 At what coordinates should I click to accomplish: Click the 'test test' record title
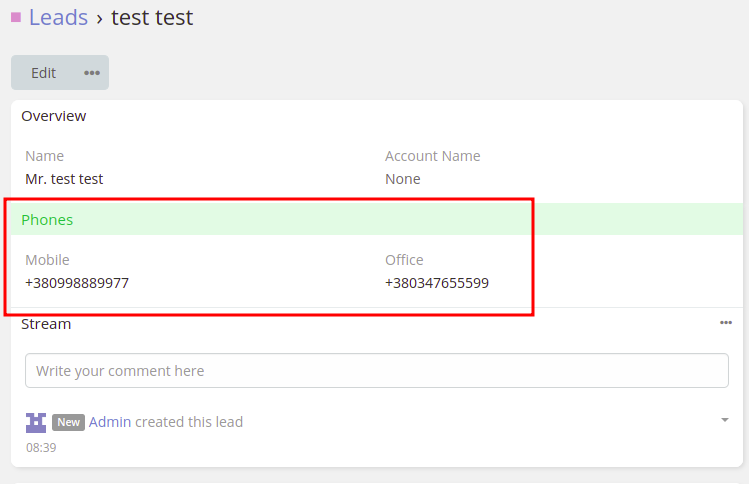tap(152, 17)
